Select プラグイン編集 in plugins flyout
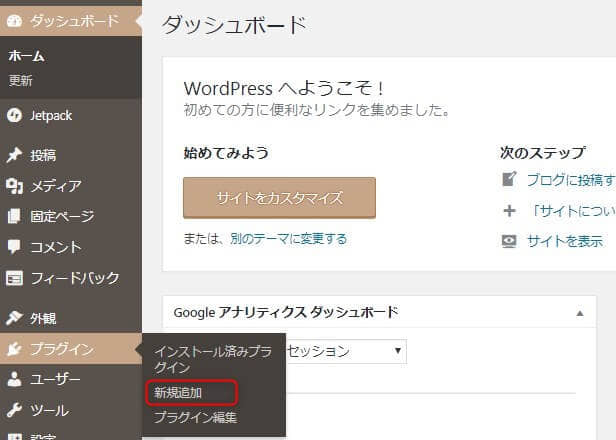 196,417
